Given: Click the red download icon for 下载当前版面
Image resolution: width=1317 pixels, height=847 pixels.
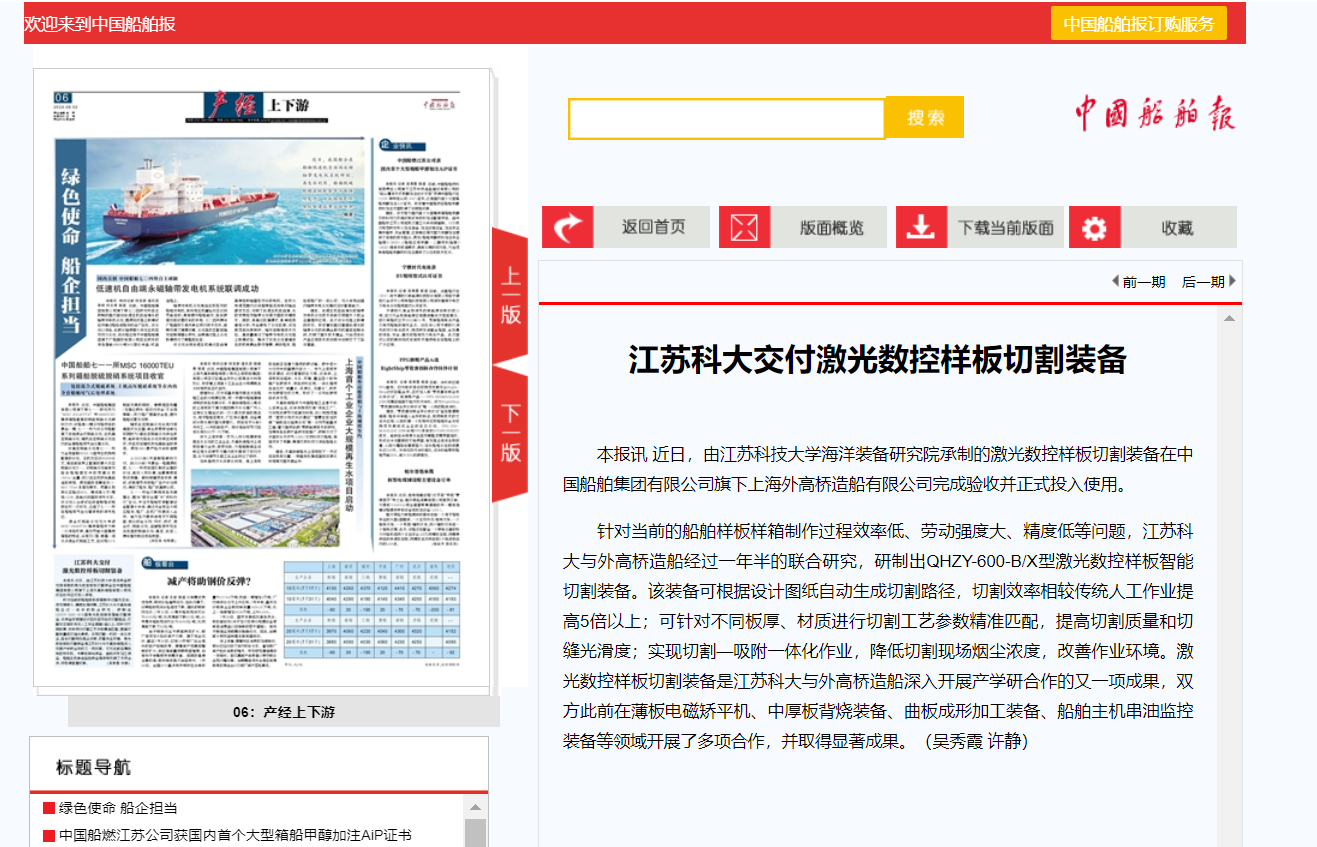Looking at the screenshot, I should [920, 227].
